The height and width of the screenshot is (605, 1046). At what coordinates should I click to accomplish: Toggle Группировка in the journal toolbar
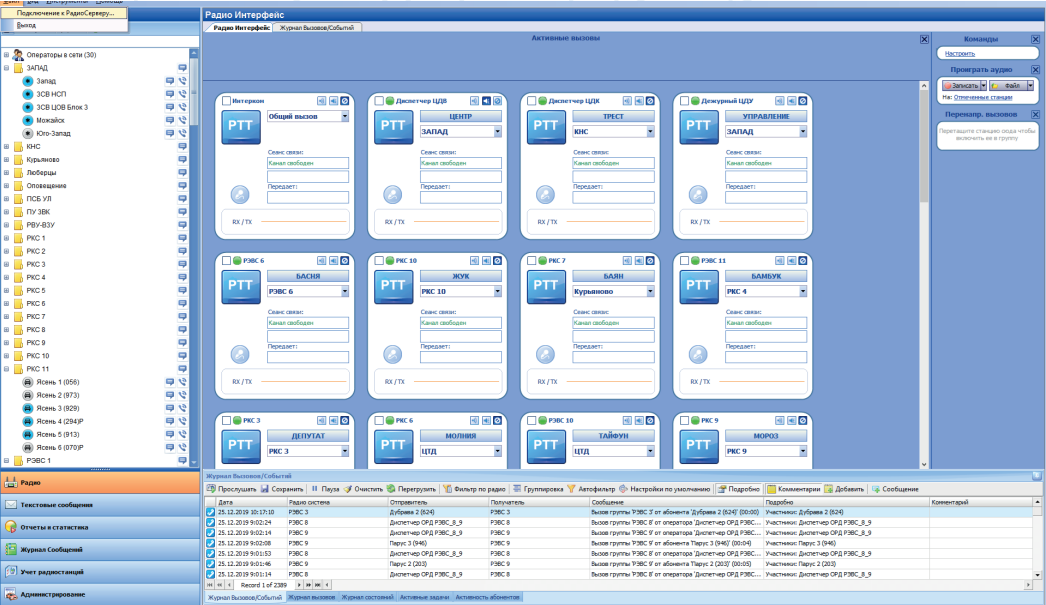[x=538, y=489]
